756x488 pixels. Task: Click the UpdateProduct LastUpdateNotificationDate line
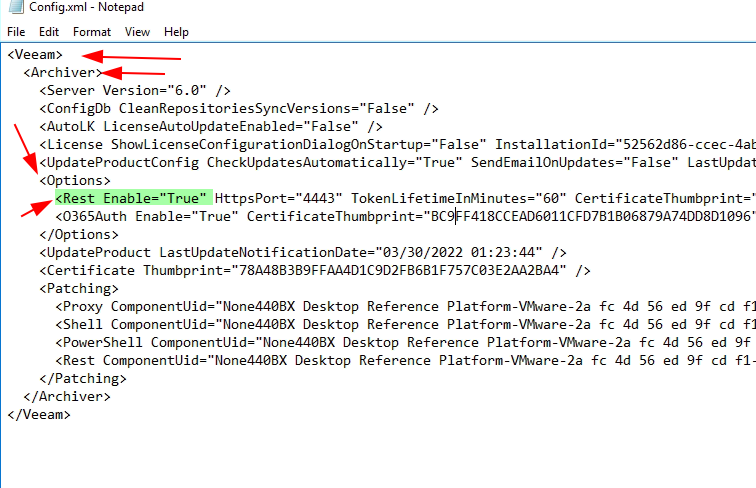303,253
